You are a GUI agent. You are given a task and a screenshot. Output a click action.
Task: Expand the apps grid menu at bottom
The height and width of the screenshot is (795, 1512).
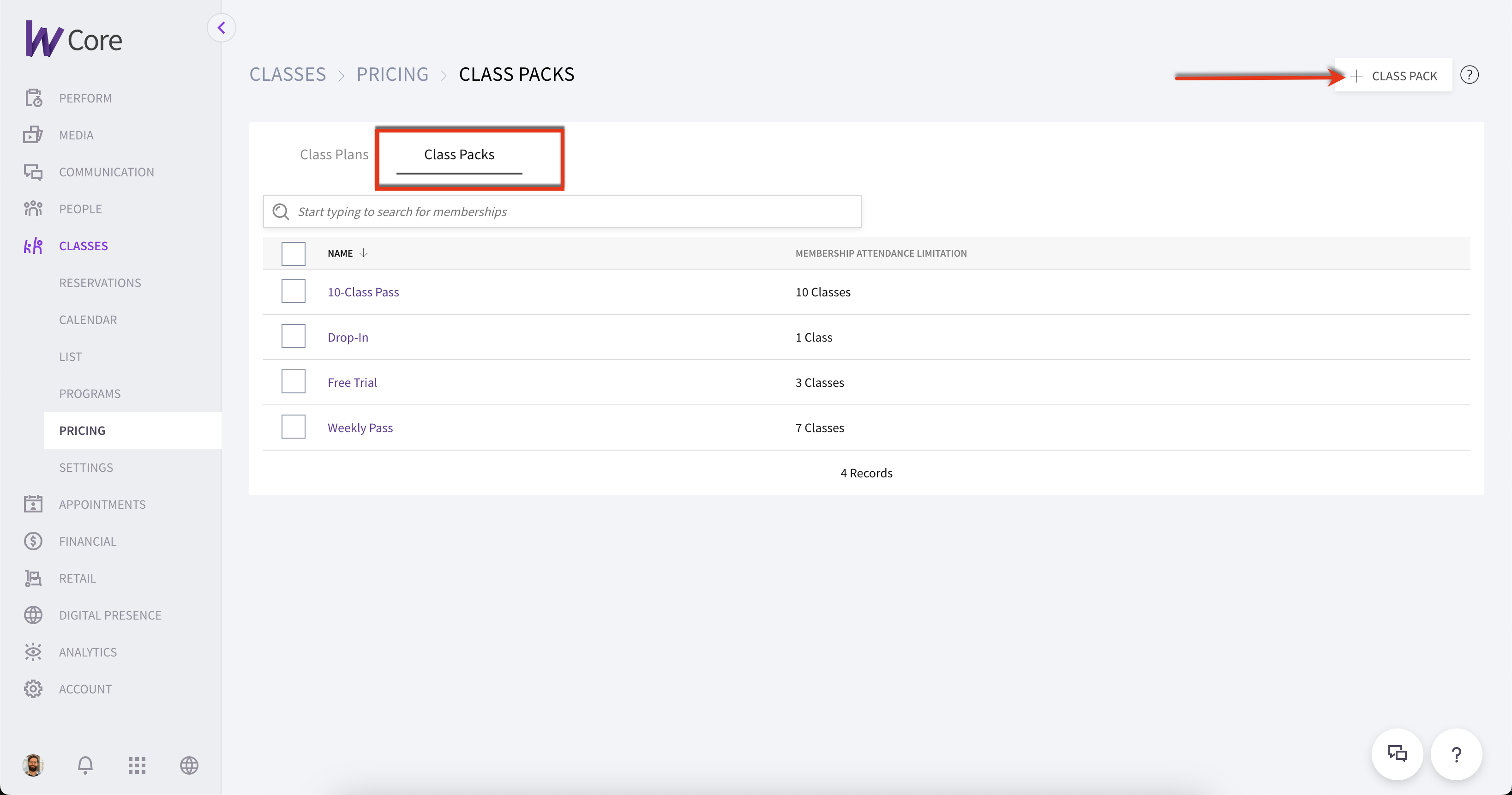click(137, 765)
